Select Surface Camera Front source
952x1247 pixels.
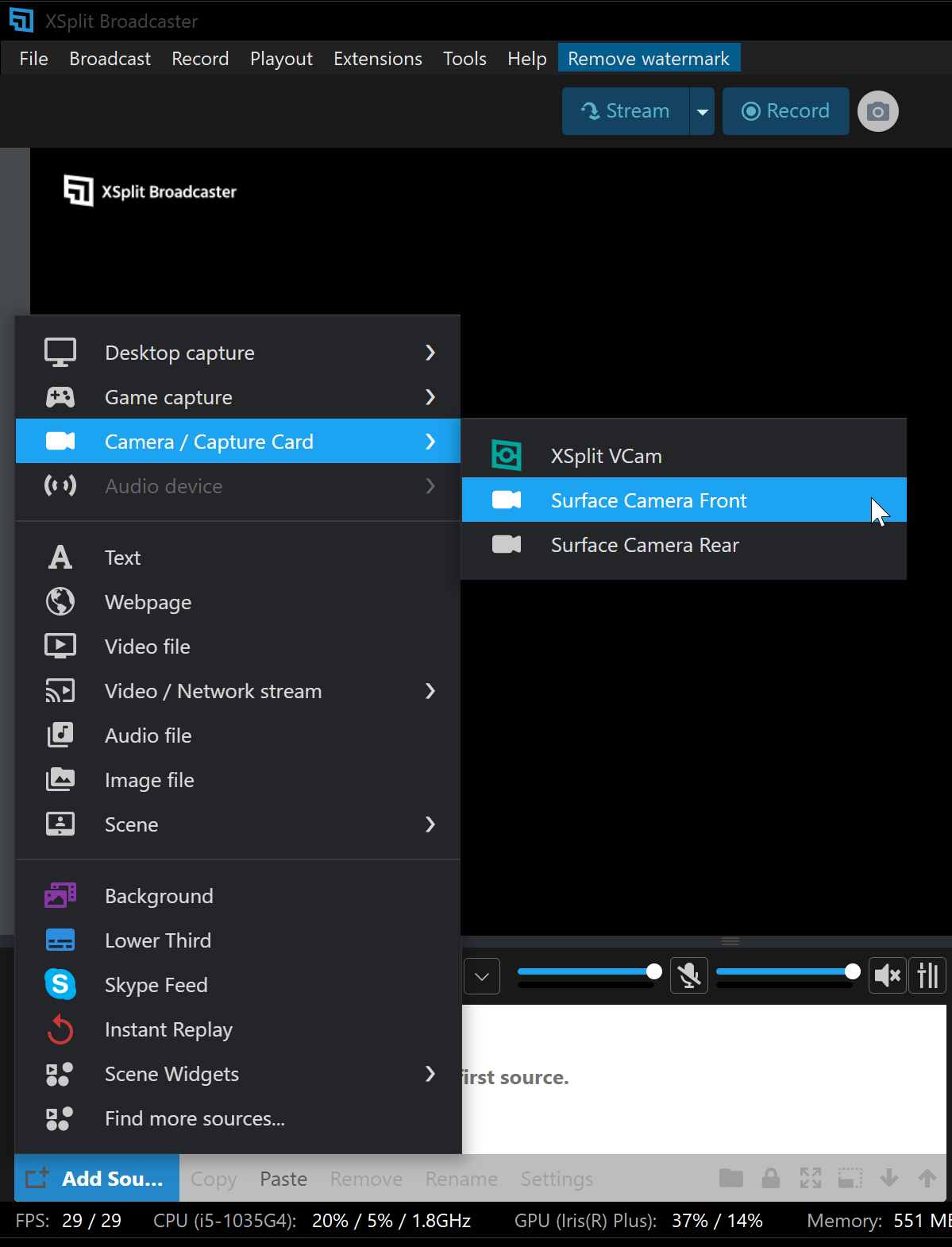[x=684, y=500]
